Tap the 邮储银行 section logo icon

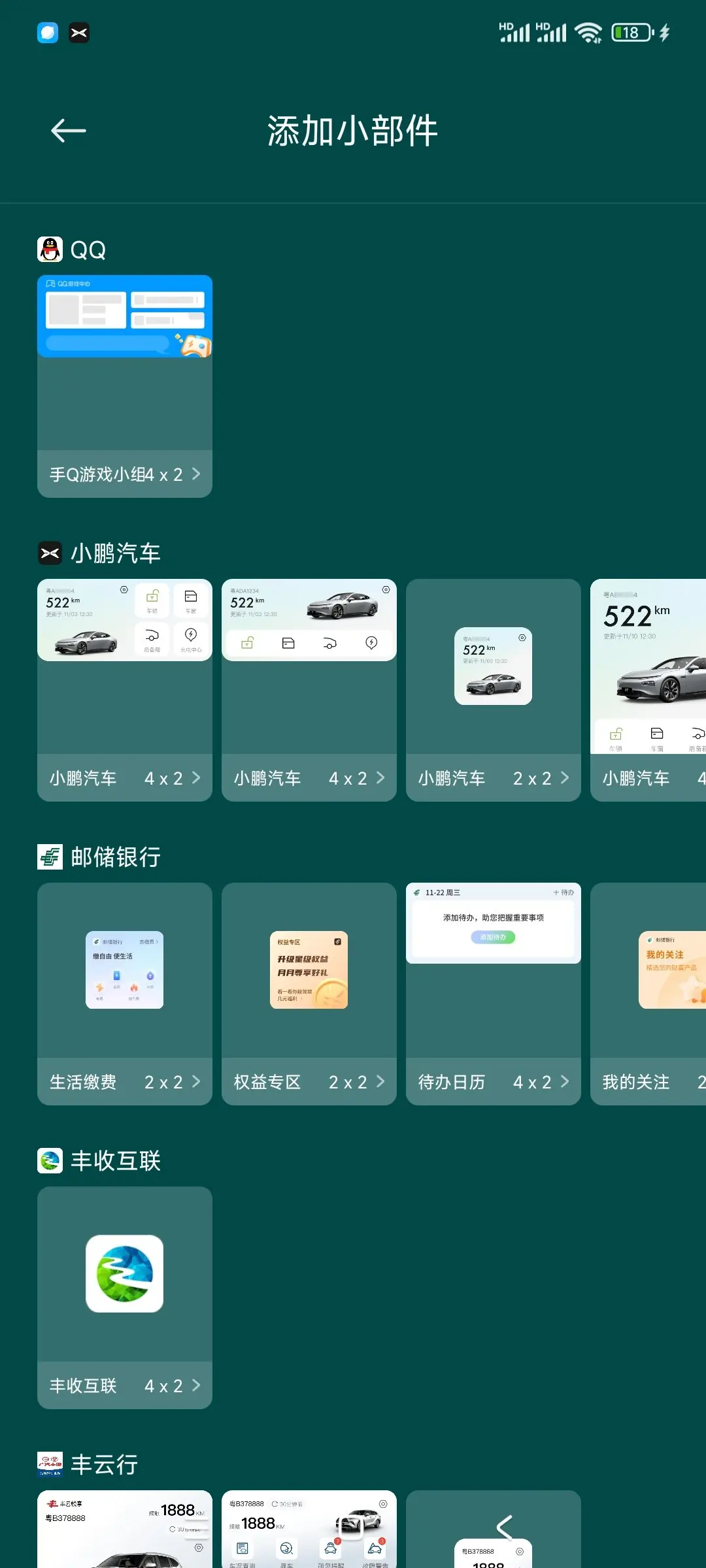(50, 857)
